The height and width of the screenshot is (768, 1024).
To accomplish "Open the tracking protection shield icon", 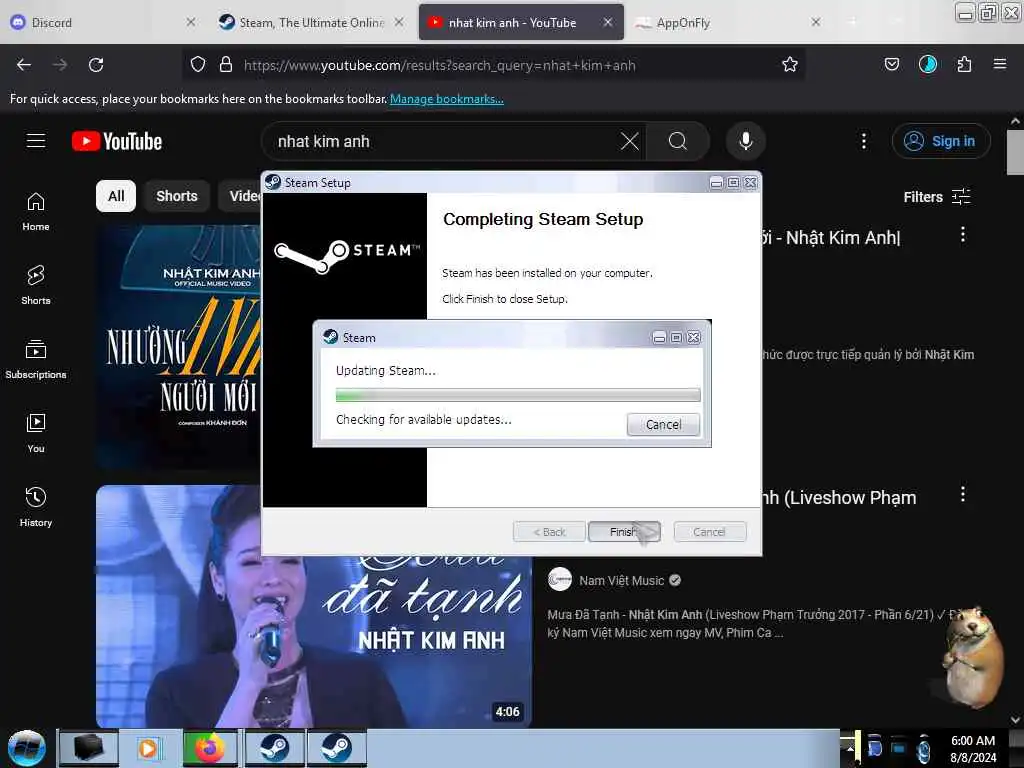I will click(198, 65).
